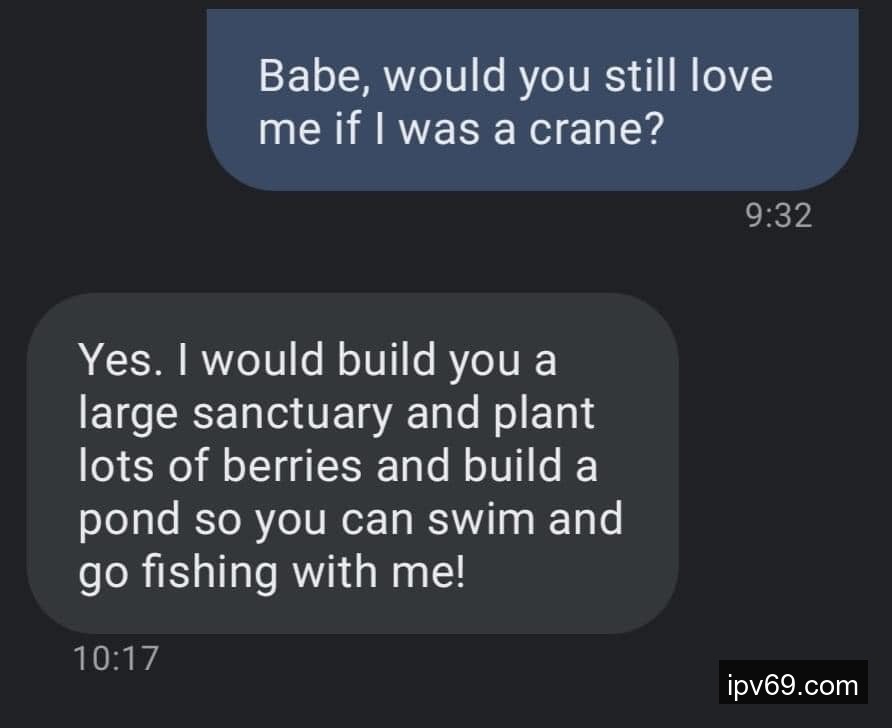Screen dimensions: 892x728
Task: Click the word love in the sent bubble
Action: pos(732,77)
